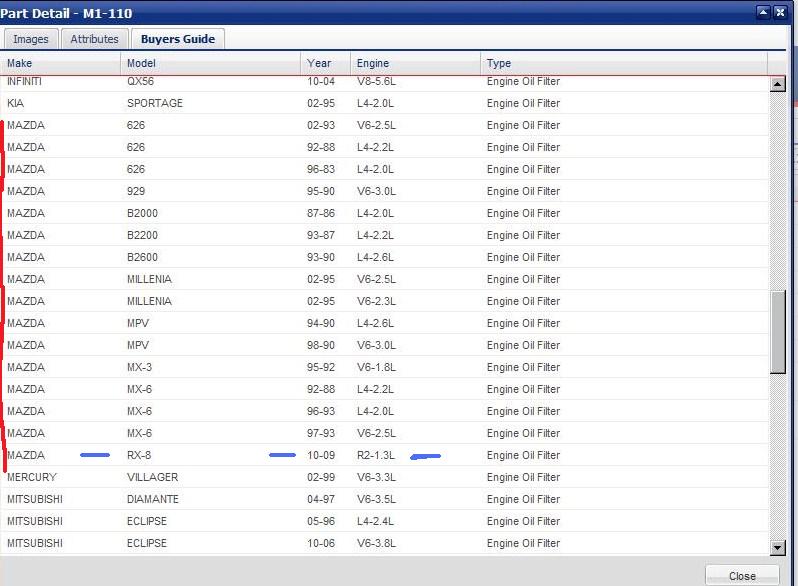Select the Mazda RX-8 row
This screenshot has width=798, height=586.
[x=384, y=455]
